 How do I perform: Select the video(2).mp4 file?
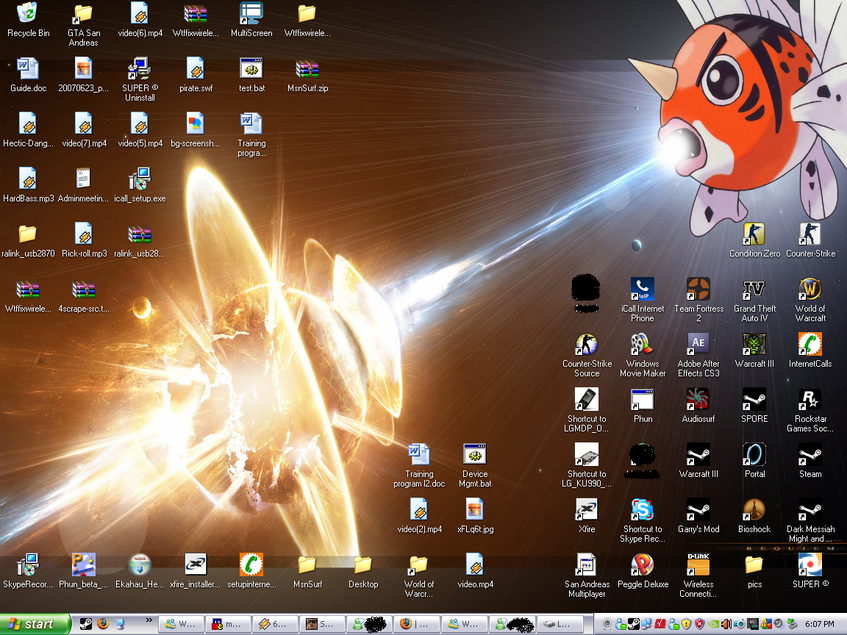tap(419, 516)
